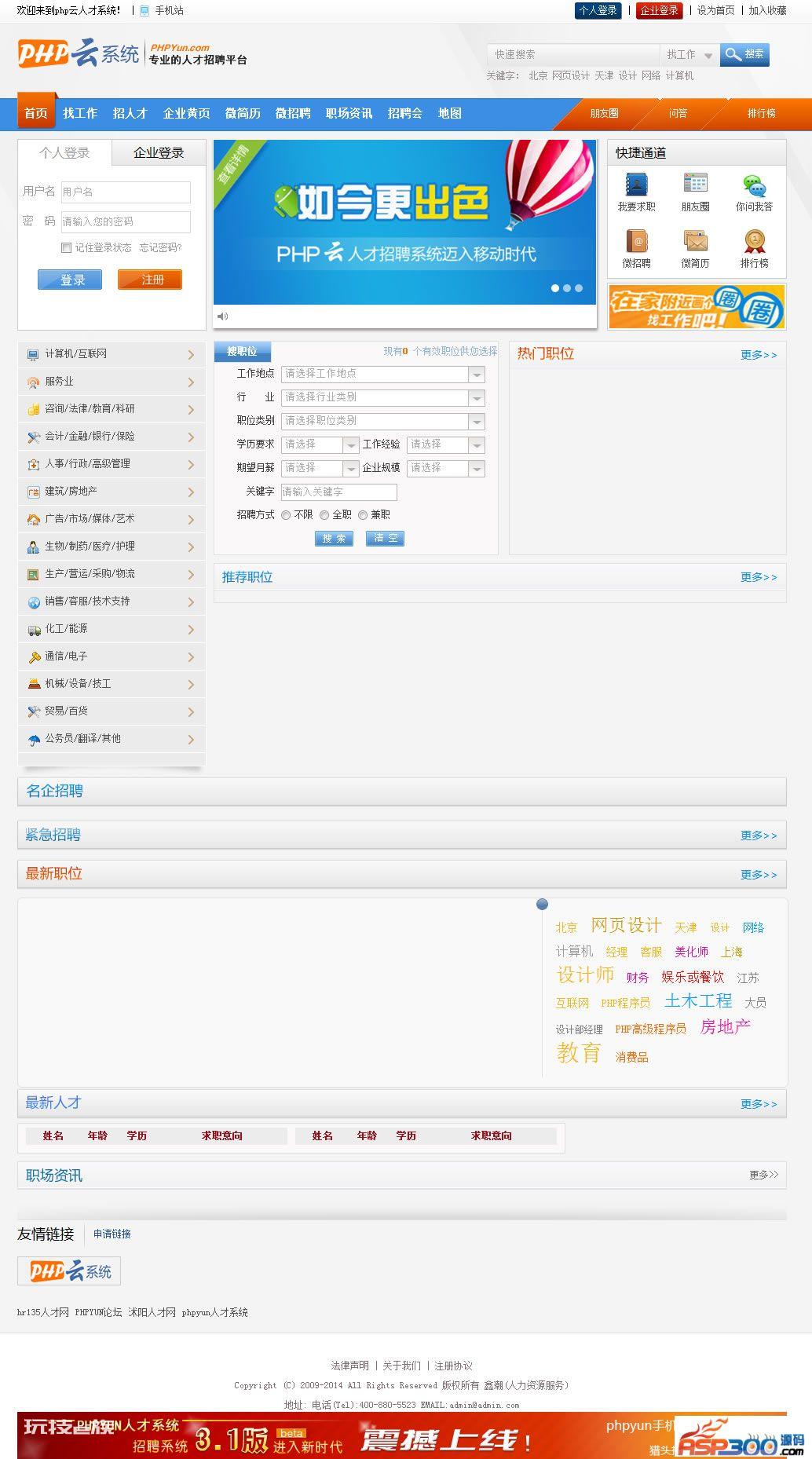Click the 土木工程 tag in tag cloud
812x1459 pixels.
(698, 1000)
